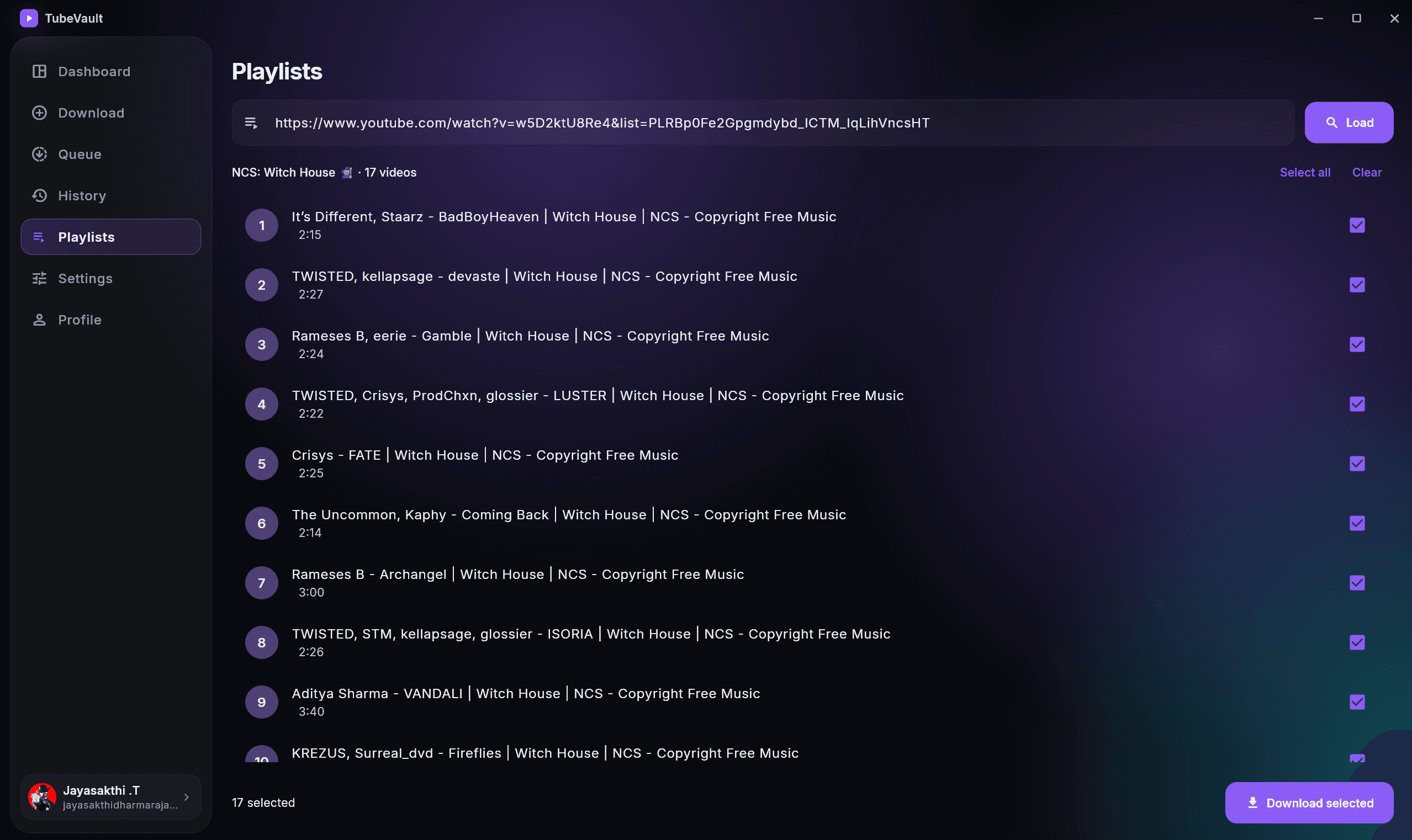Click the Load button
The image size is (1412, 840).
(x=1348, y=123)
